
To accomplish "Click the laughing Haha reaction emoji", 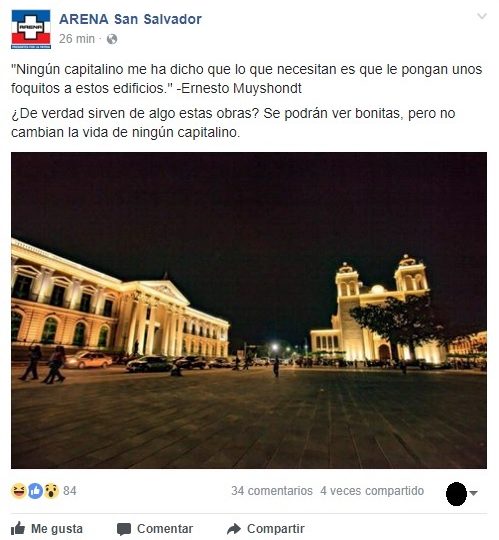I will pos(19,491).
